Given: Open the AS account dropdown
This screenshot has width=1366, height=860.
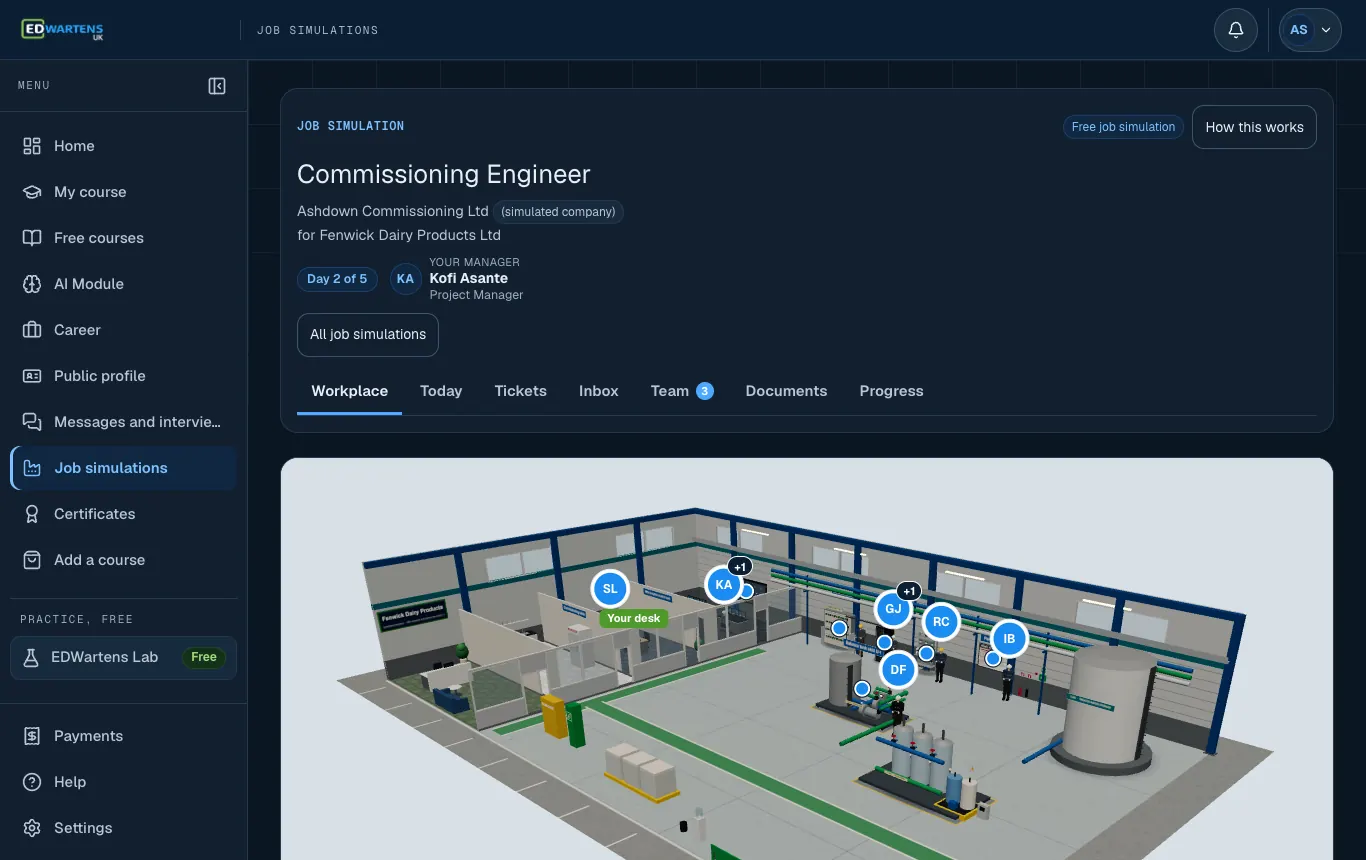Looking at the screenshot, I should [1311, 30].
